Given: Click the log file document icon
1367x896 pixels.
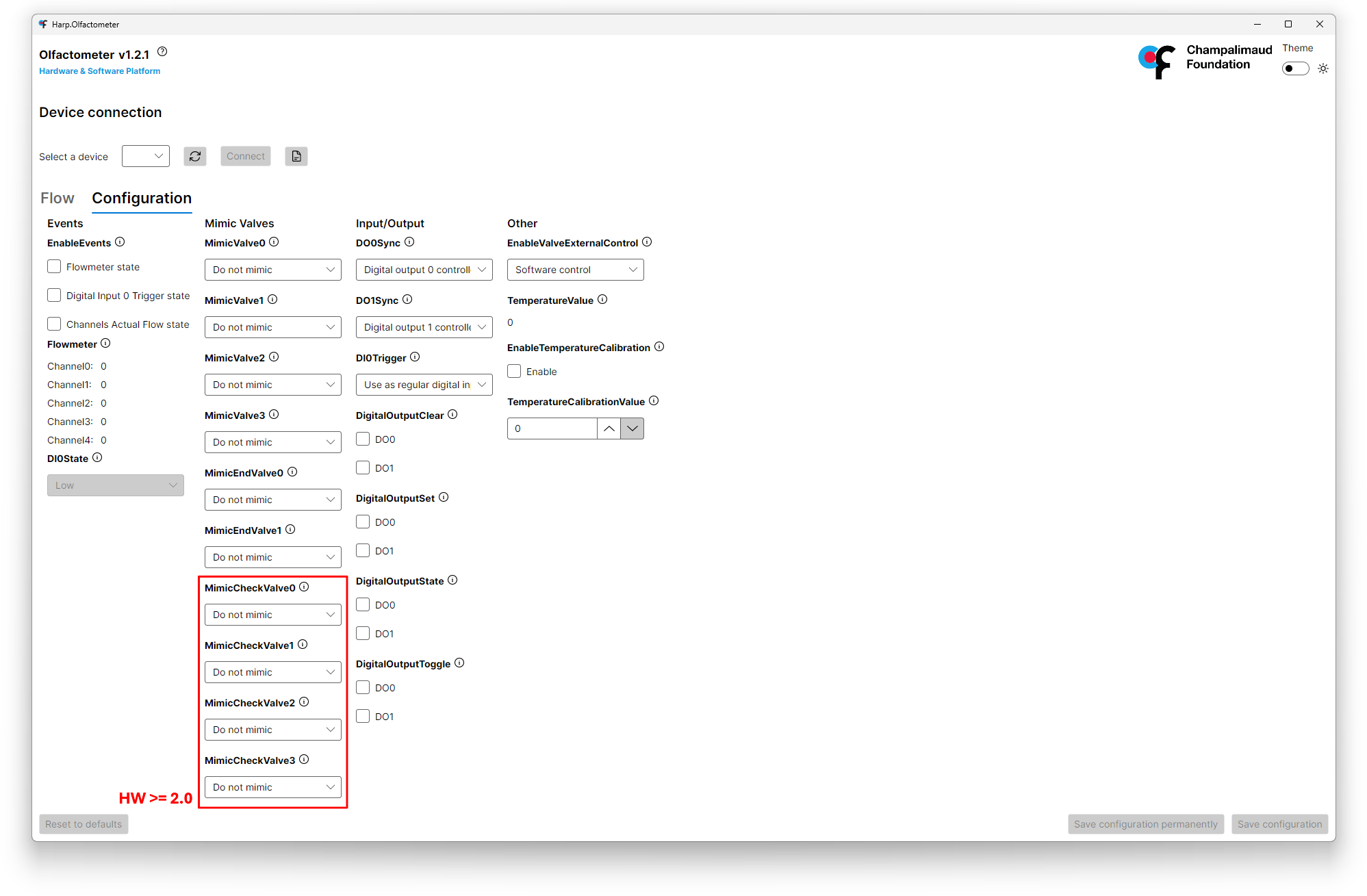Looking at the screenshot, I should pyautogui.click(x=296, y=156).
